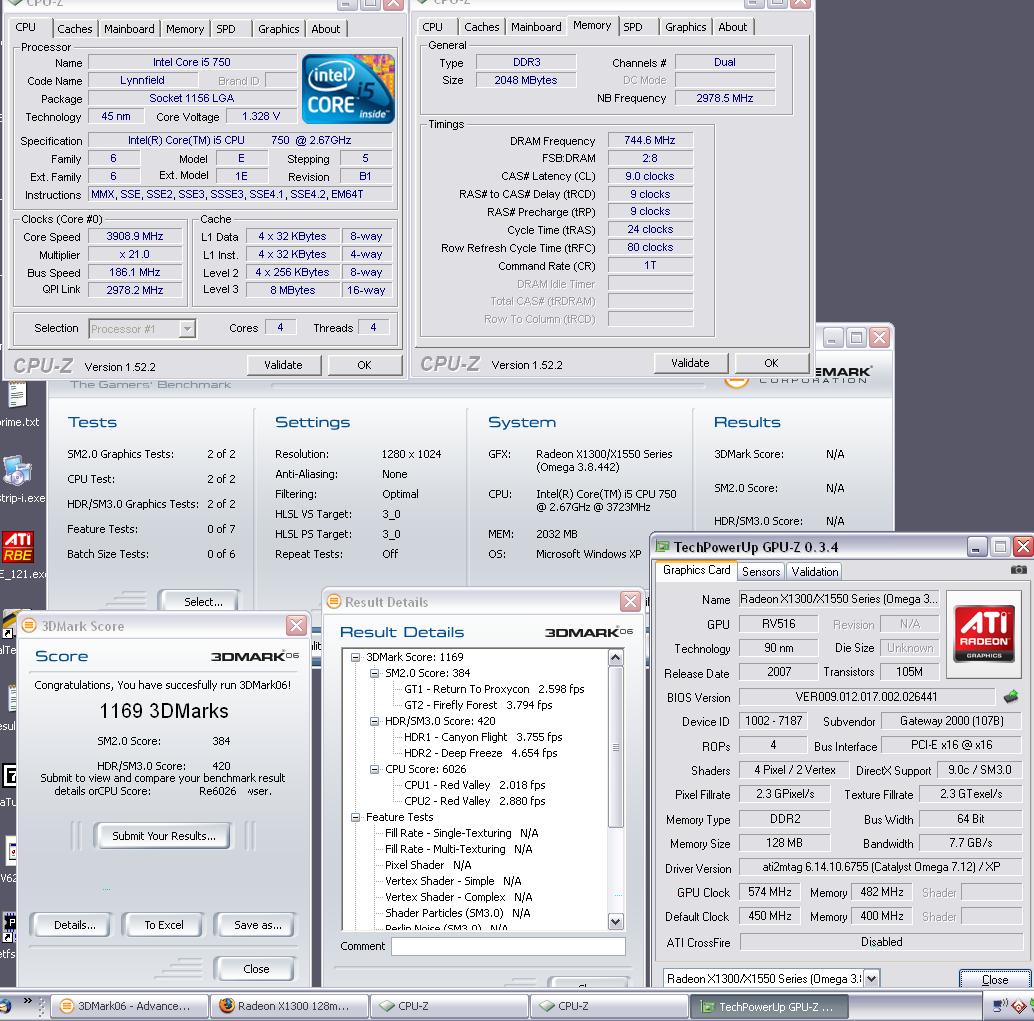Open SPD tab in right CPU-Z window
This screenshot has width=1034, height=1021.
633,27
